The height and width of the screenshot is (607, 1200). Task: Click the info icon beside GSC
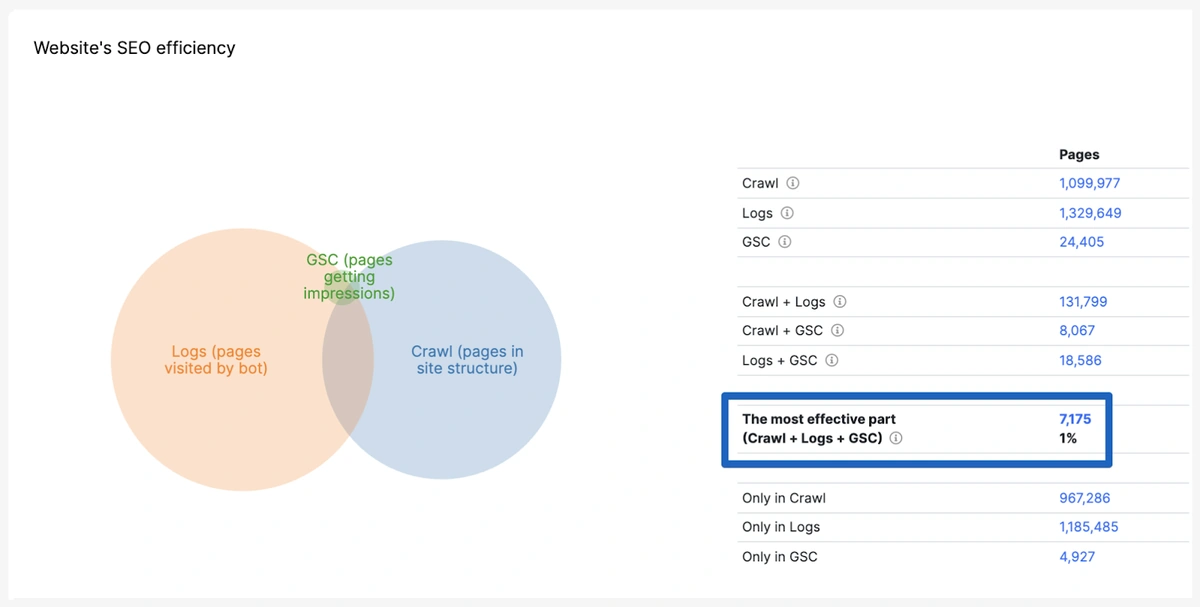coord(785,242)
